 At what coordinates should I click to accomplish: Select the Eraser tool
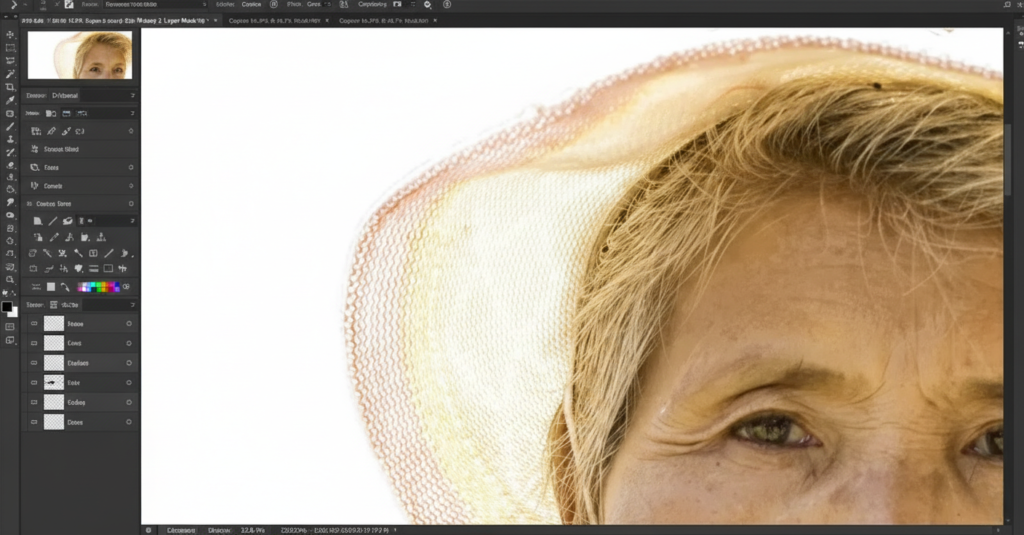click(10, 165)
